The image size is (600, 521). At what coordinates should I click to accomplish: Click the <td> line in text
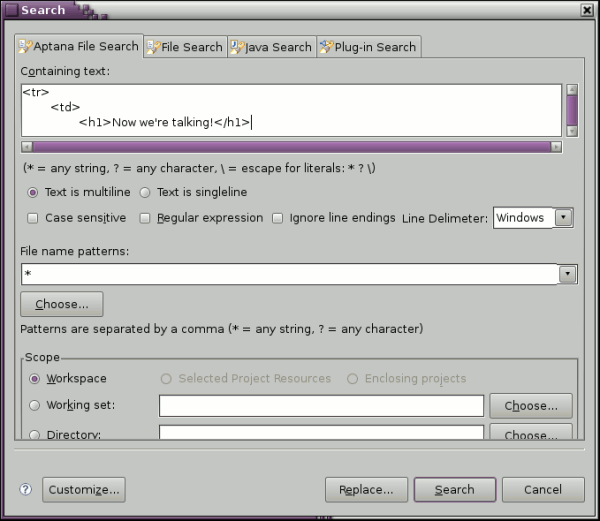coord(65,107)
